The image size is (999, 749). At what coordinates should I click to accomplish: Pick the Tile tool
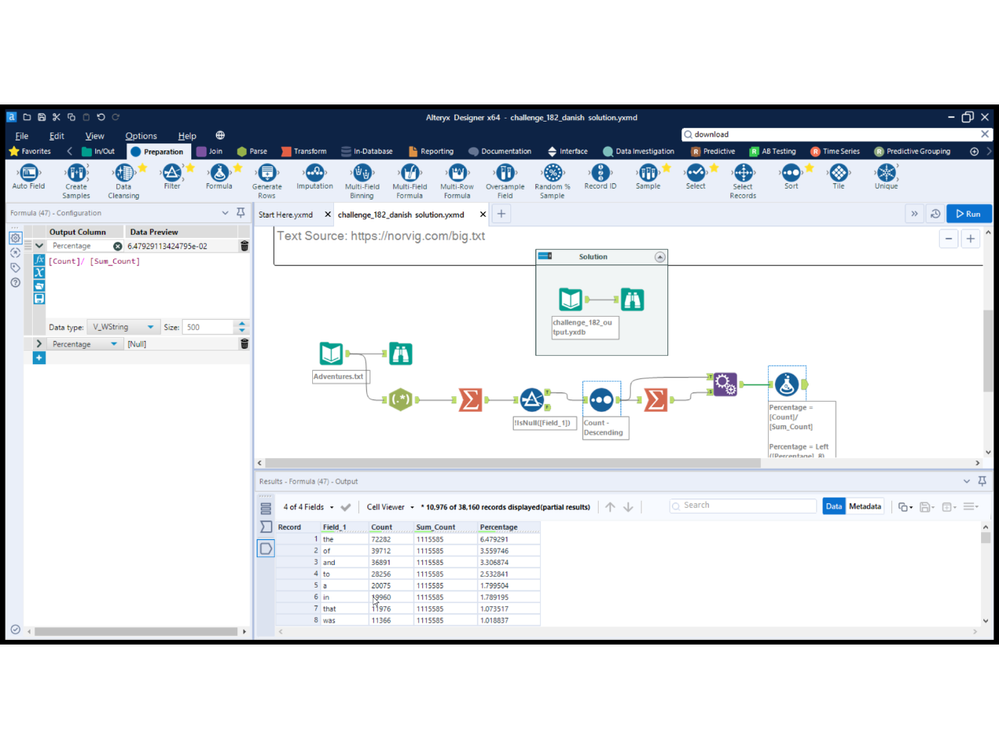[838, 177]
